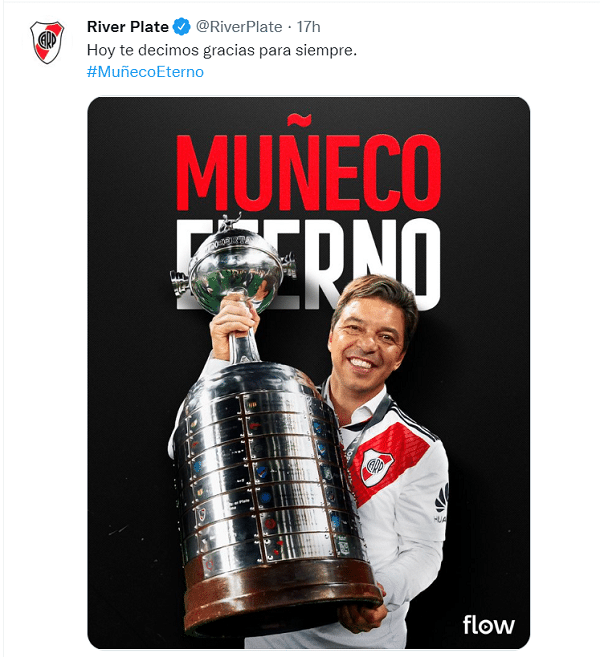Visit the @RiverPlate handle link
600x657 pixels.
click(x=239, y=27)
